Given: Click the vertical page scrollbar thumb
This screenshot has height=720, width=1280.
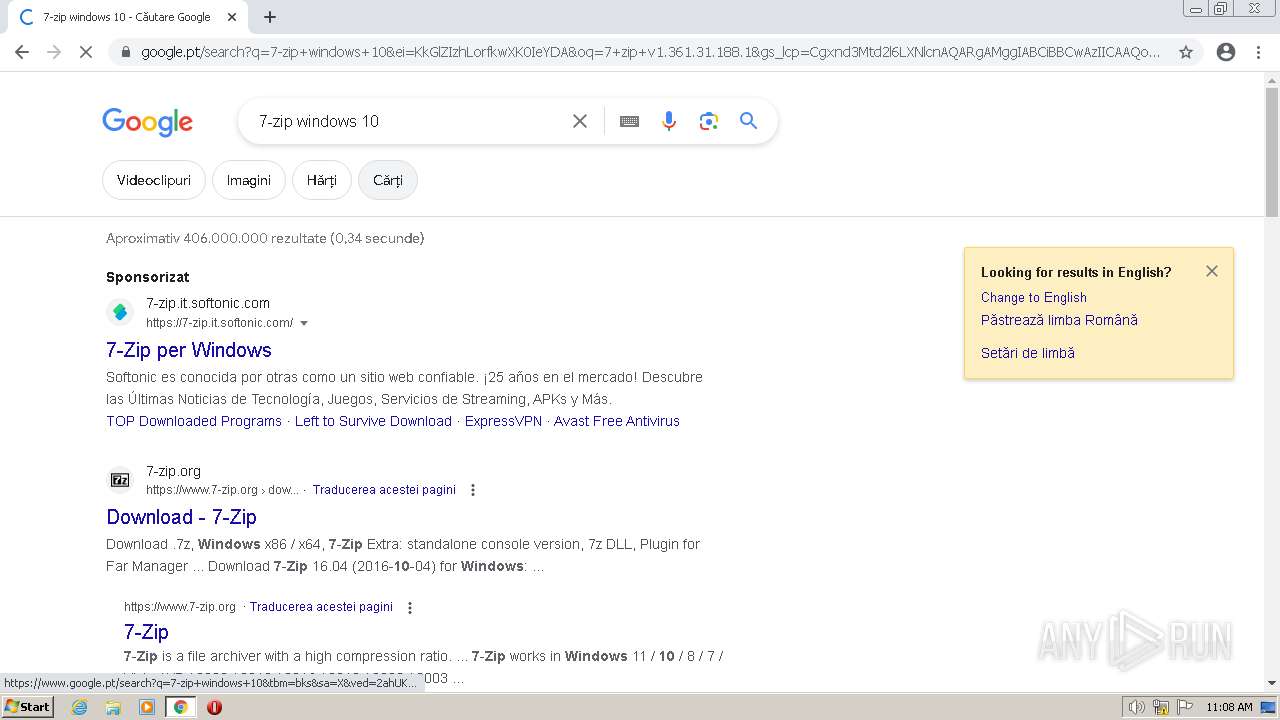Looking at the screenshot, I should 1272,153.
